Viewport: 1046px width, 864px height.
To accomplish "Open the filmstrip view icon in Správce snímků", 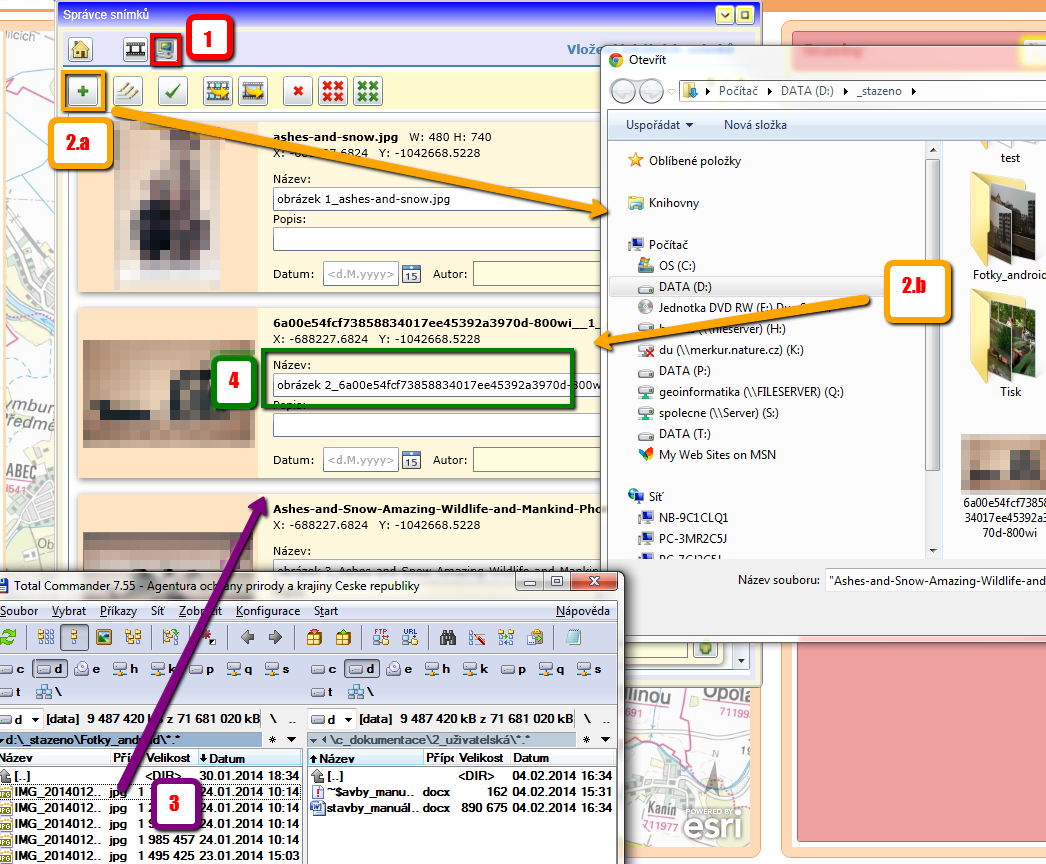I will click(x=135, y=49).
